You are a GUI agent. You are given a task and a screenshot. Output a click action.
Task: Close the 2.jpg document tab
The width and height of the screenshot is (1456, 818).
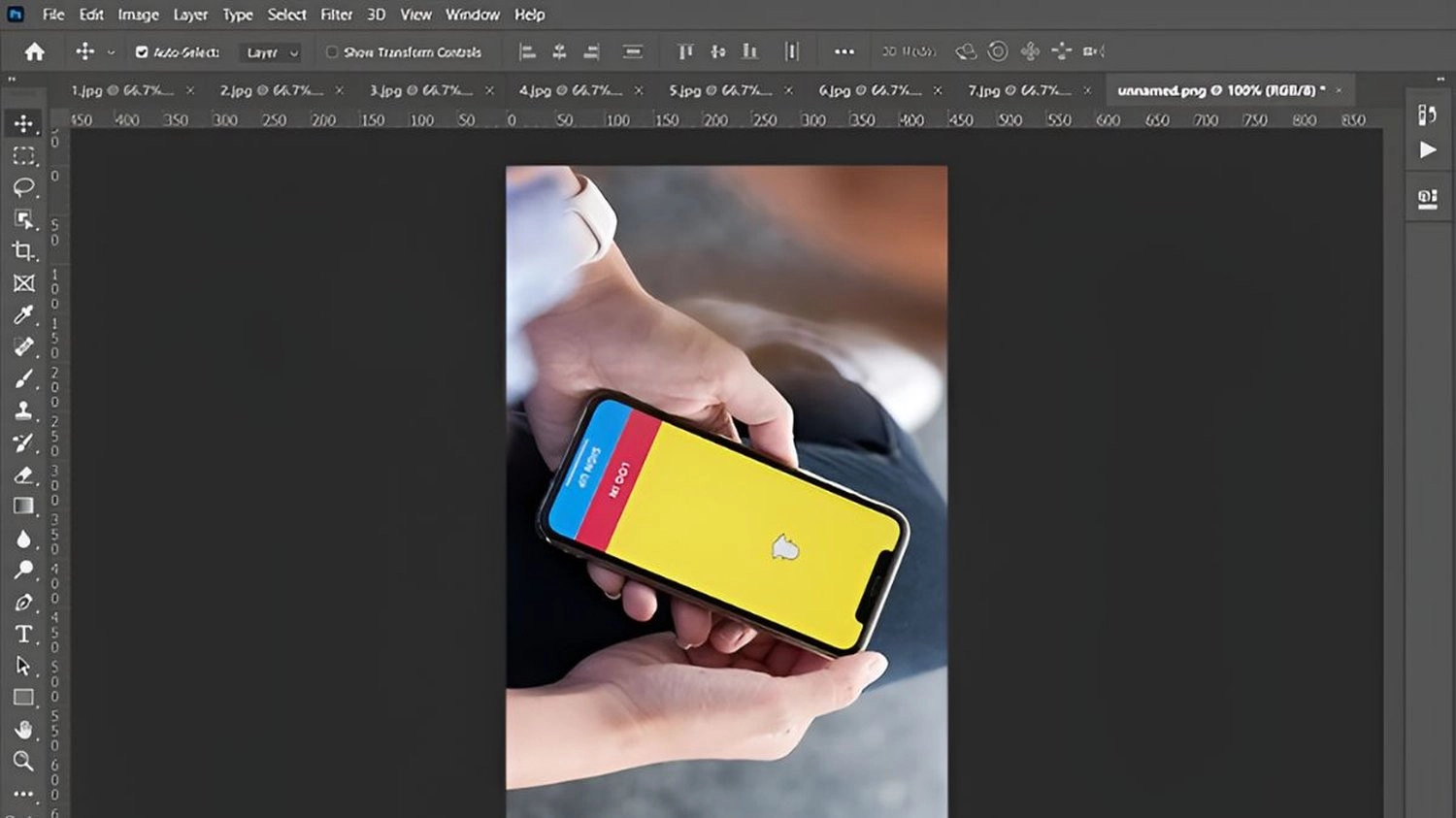340,90
